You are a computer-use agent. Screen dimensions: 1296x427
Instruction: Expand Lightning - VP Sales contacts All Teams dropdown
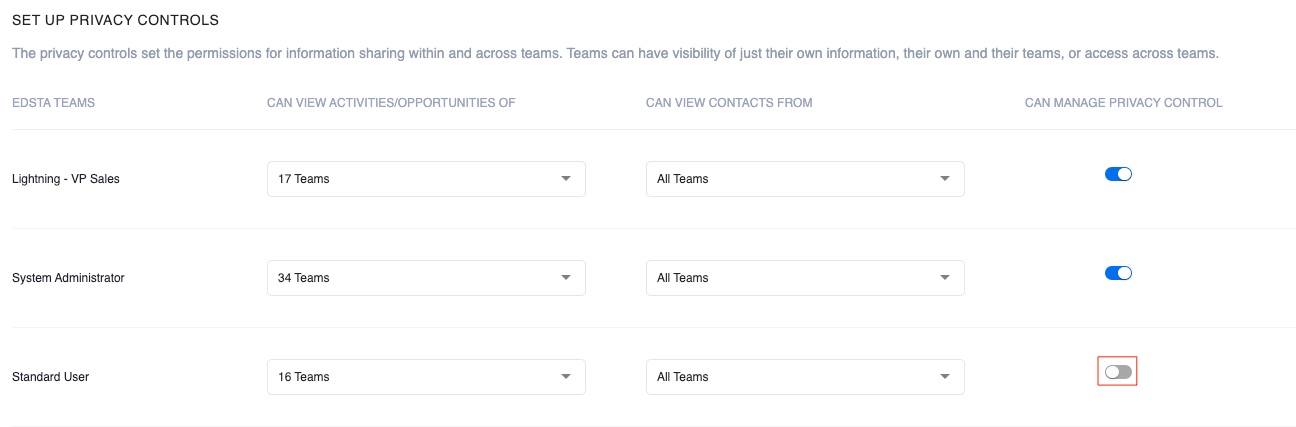pyautogui.click(x=804, y=179)
